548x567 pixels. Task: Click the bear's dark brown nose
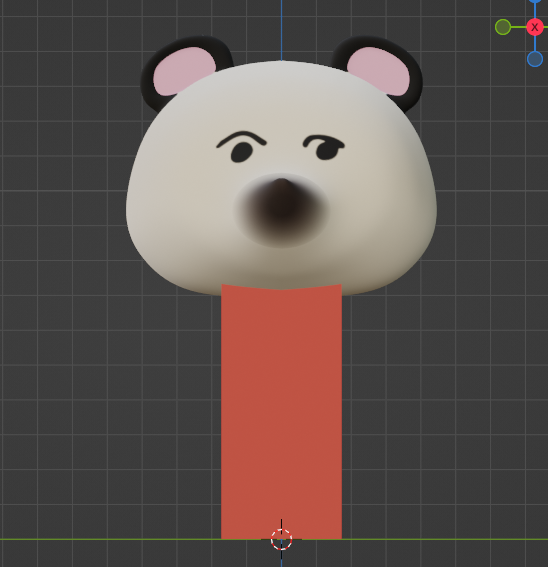pyautogui.click(x=281, y=210)
